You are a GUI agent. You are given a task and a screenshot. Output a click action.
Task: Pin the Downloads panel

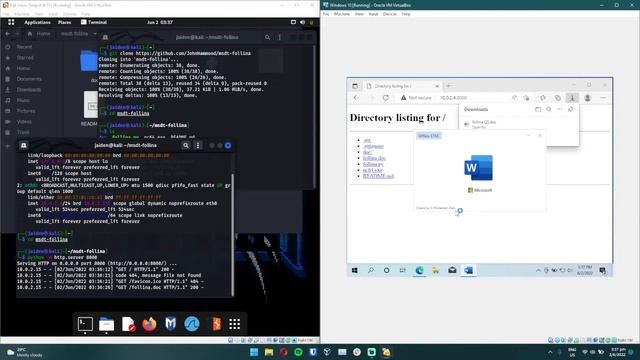pyautogui.click(x=571, y=109)
